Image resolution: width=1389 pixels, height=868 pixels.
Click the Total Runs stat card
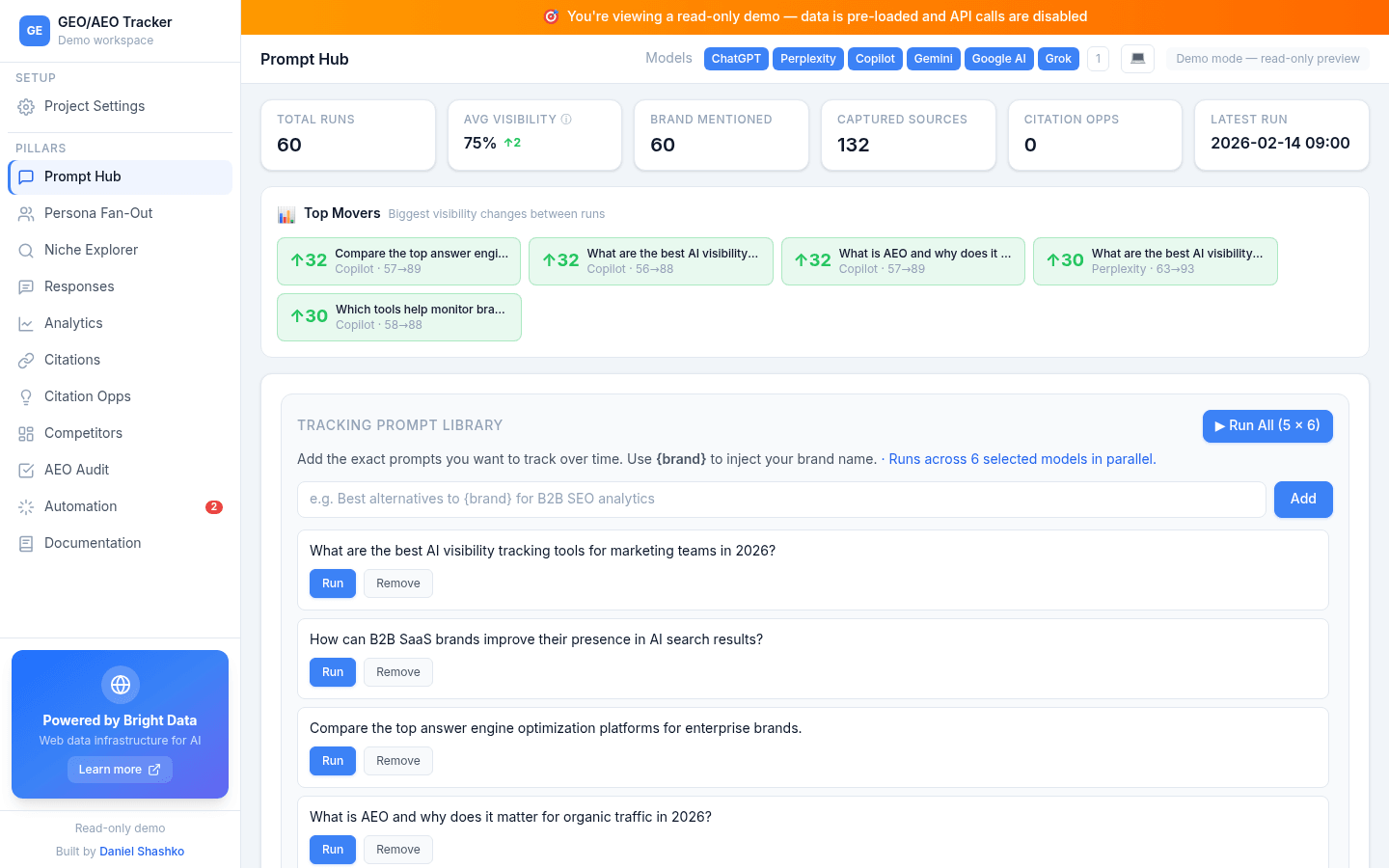[348, 135]
